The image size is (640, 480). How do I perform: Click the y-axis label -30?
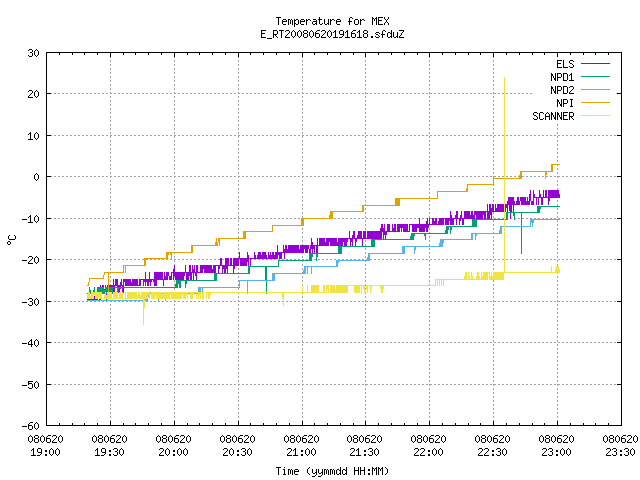(x=31, y=302)
